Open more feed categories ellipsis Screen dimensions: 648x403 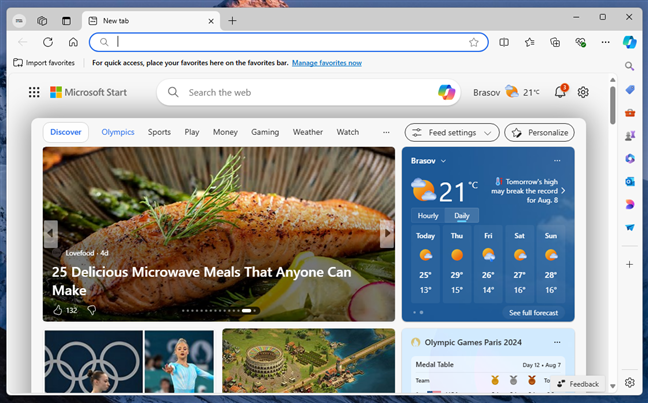(386, 132)
